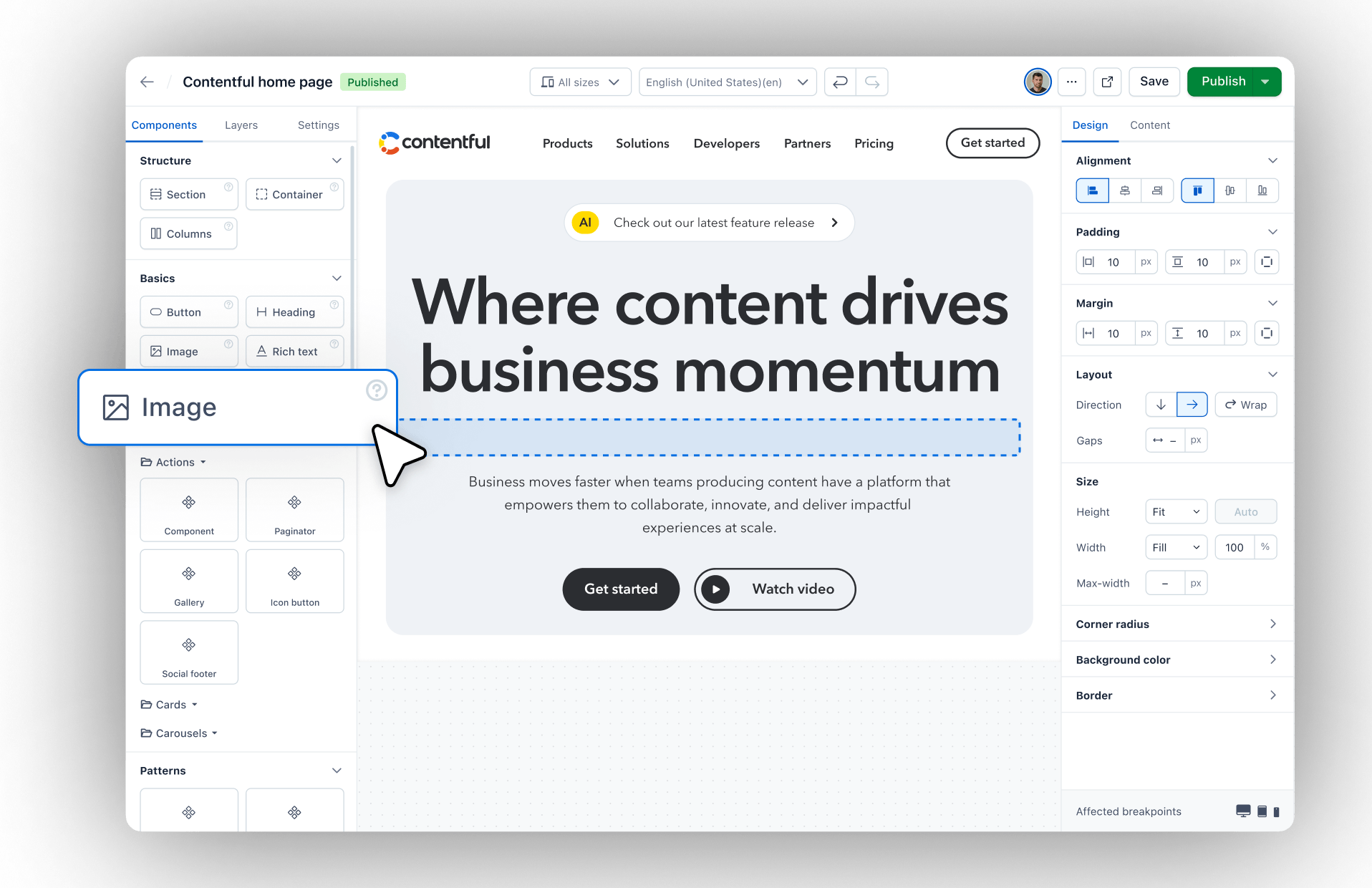Click the Width value 100 field

point(1235,547)
